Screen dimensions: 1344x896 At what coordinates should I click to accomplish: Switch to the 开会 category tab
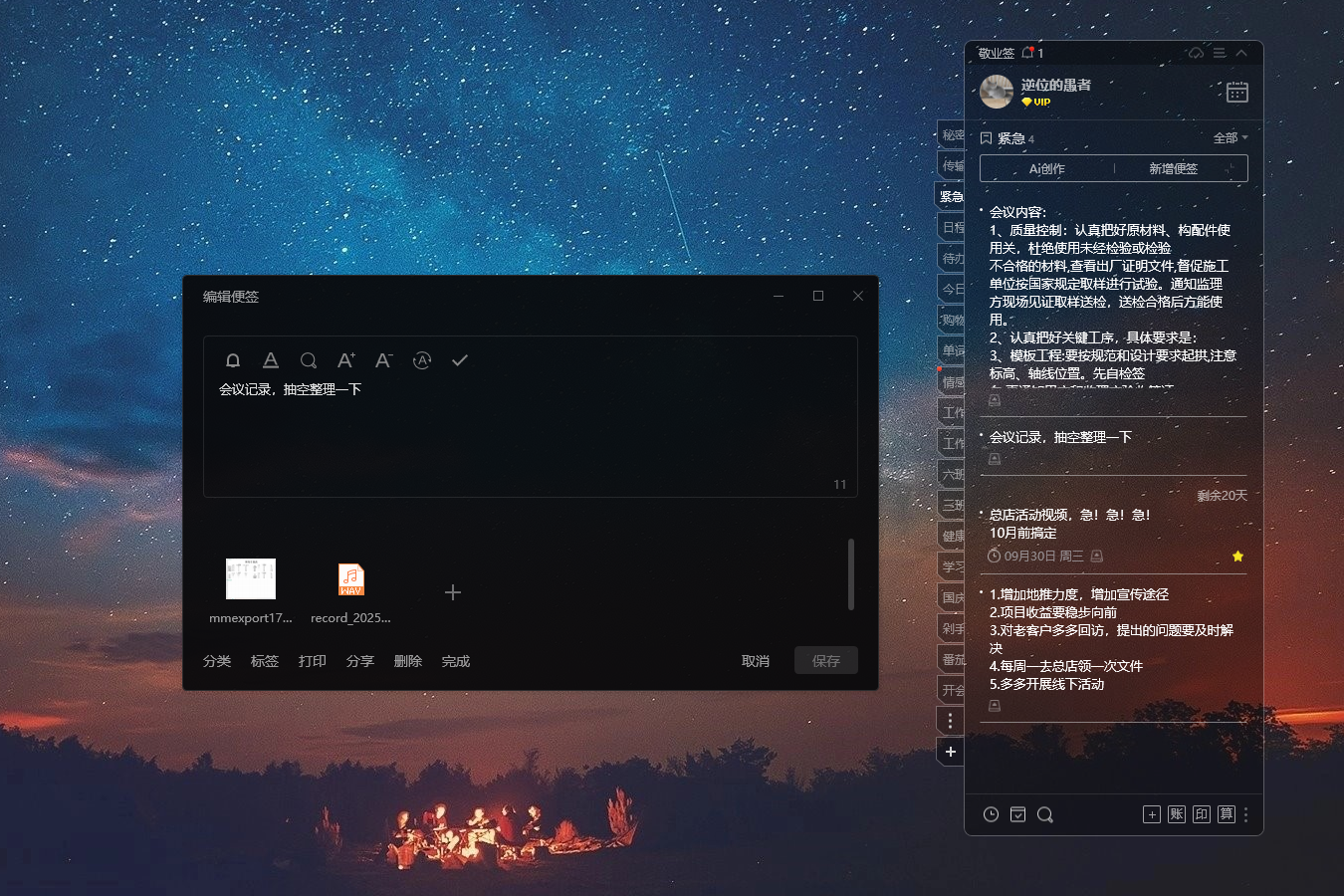click(952, 690)
